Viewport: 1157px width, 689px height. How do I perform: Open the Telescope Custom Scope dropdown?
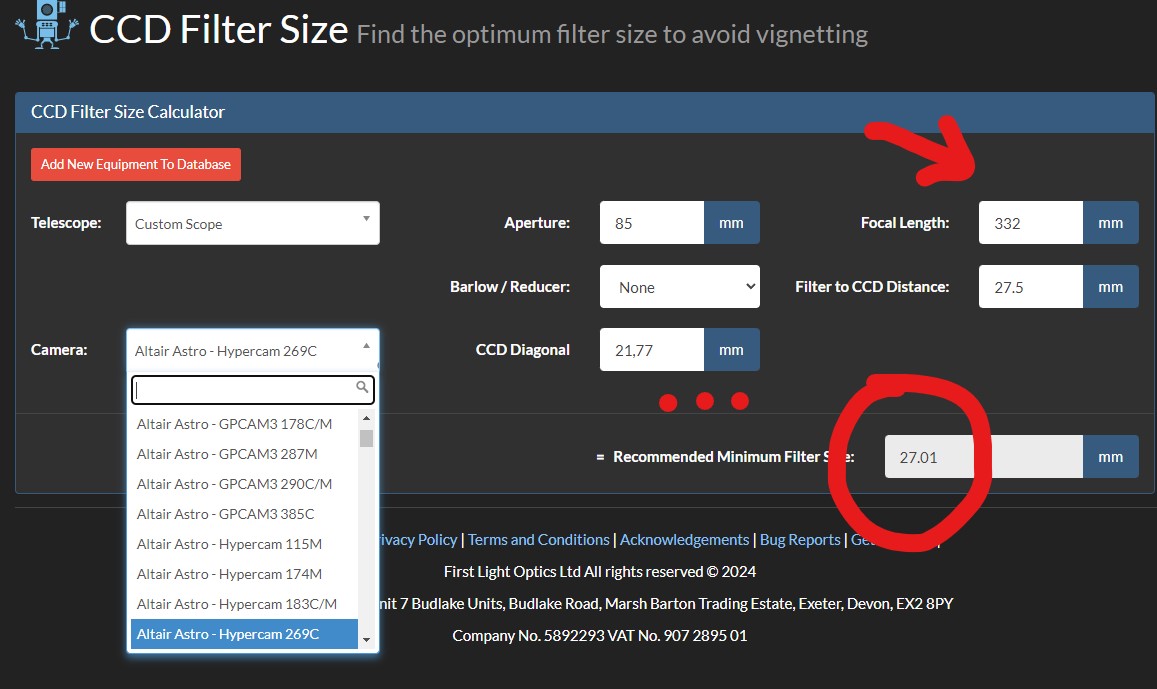click(253, 223)
